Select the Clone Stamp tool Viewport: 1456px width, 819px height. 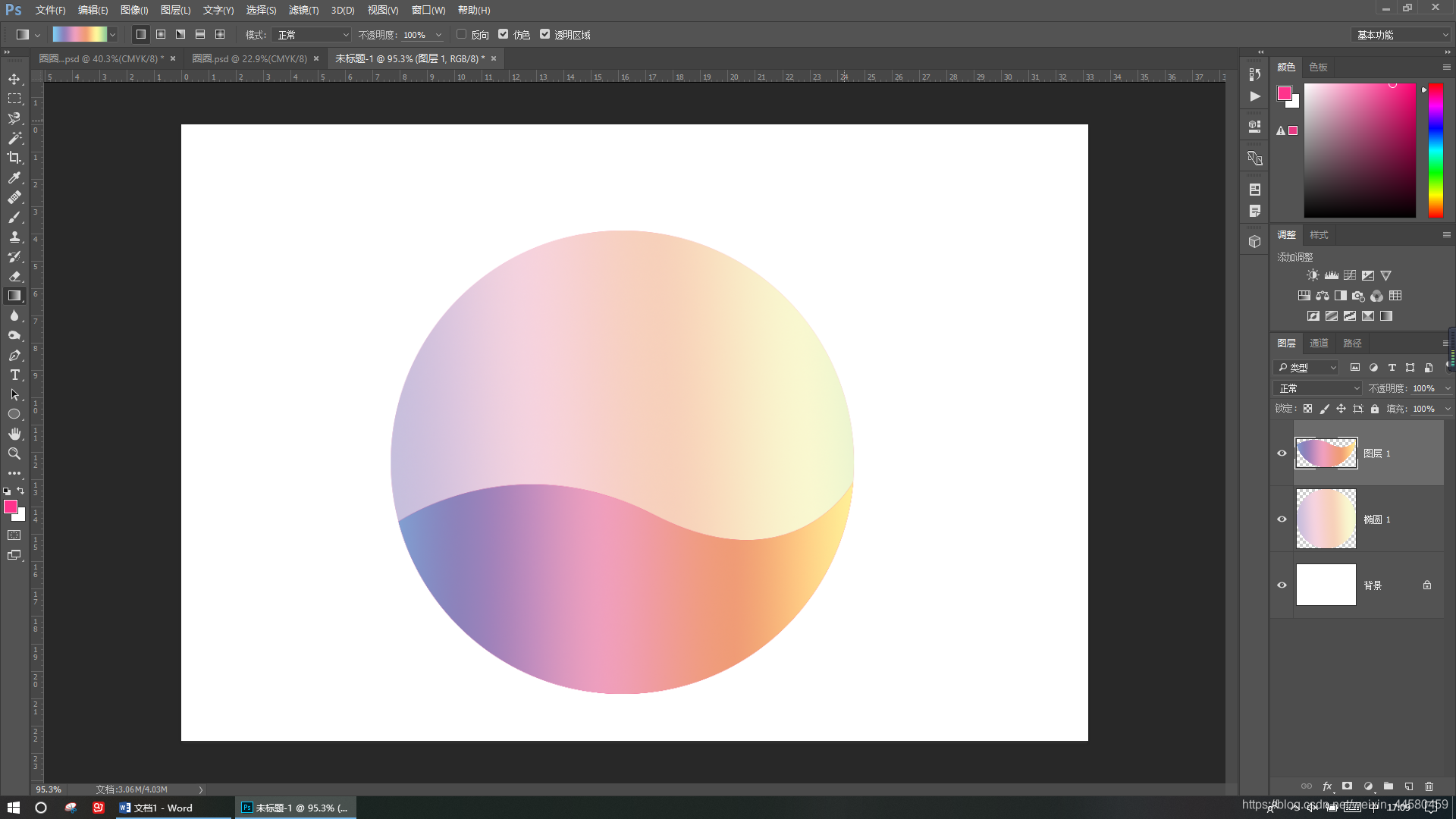point(14,237)
